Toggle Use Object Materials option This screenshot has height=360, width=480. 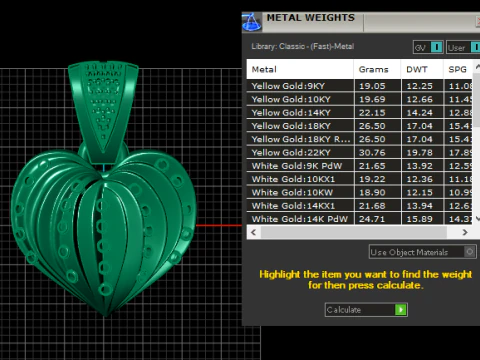pyautogui.click(x=422, y=252)
